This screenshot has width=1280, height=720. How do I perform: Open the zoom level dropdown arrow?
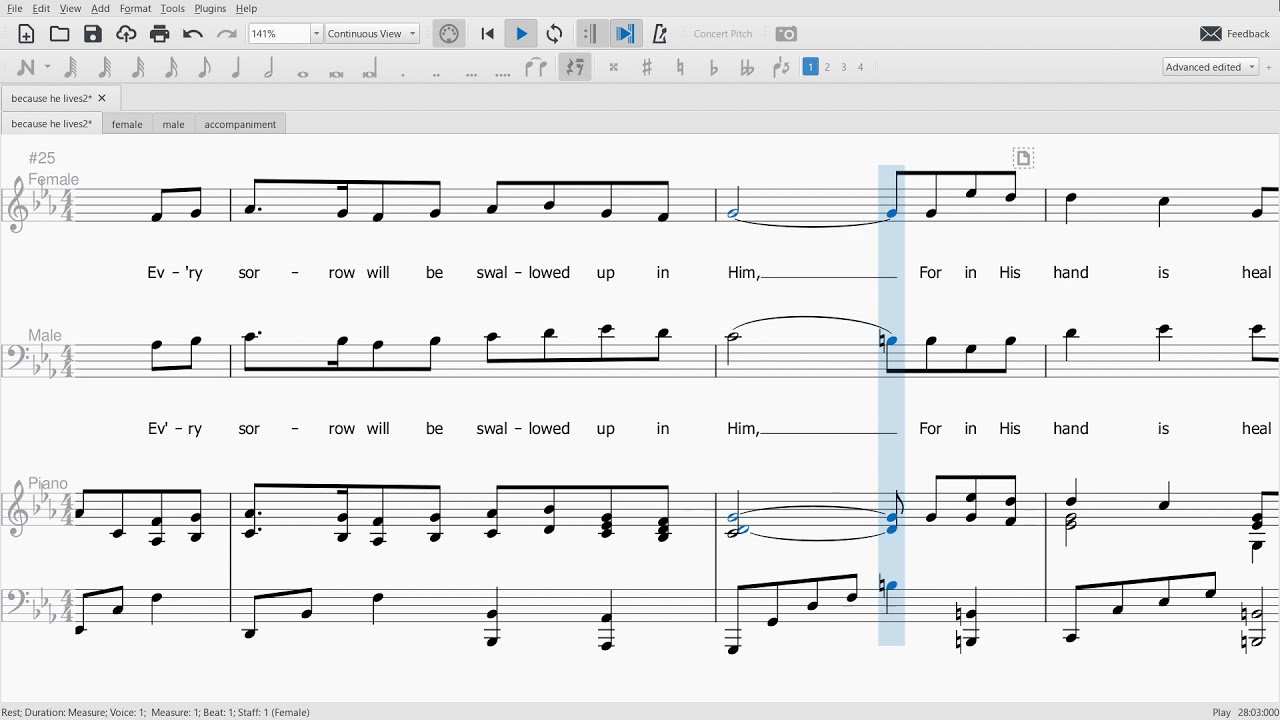coord(316,34)
